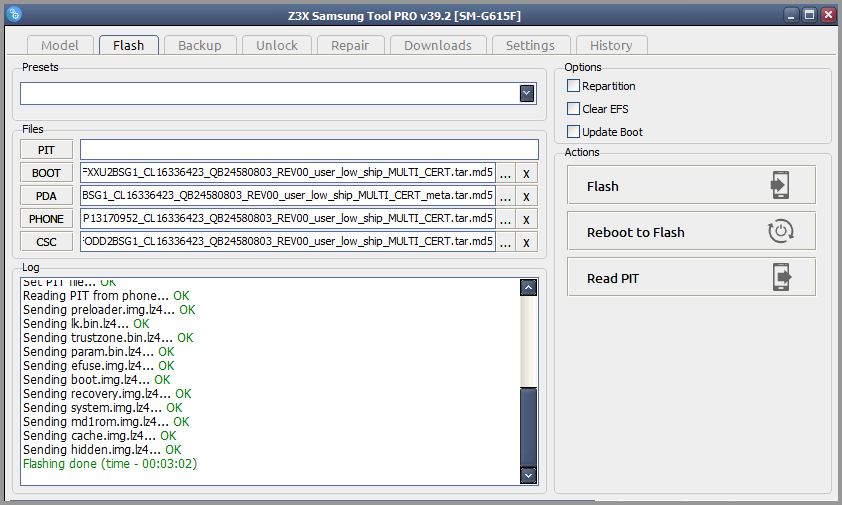Click the BOOT file path field
The height and width of the screenshot is (505, 842).
[x=288, y=173]
